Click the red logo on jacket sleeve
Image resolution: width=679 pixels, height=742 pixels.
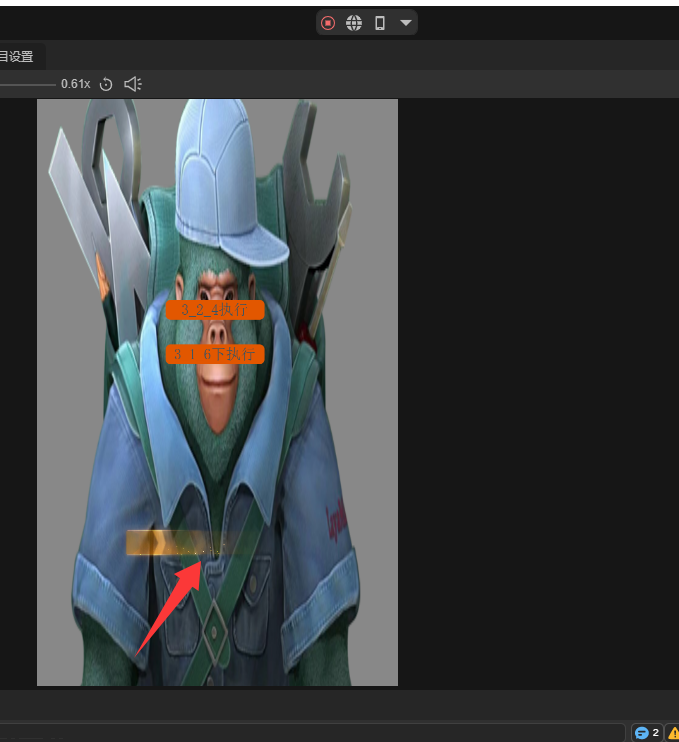(337, 522)
